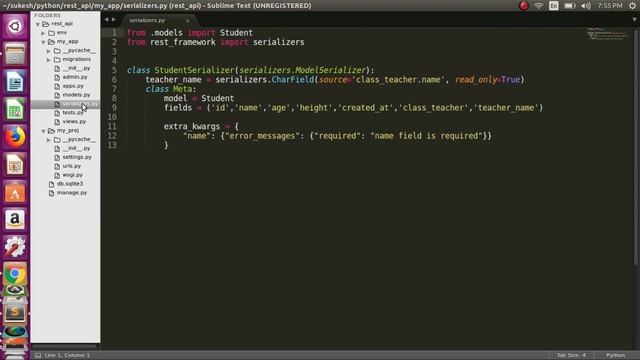
Task: Click 'extra_kwargs' on line 11
Action: [x=192, y=127]
